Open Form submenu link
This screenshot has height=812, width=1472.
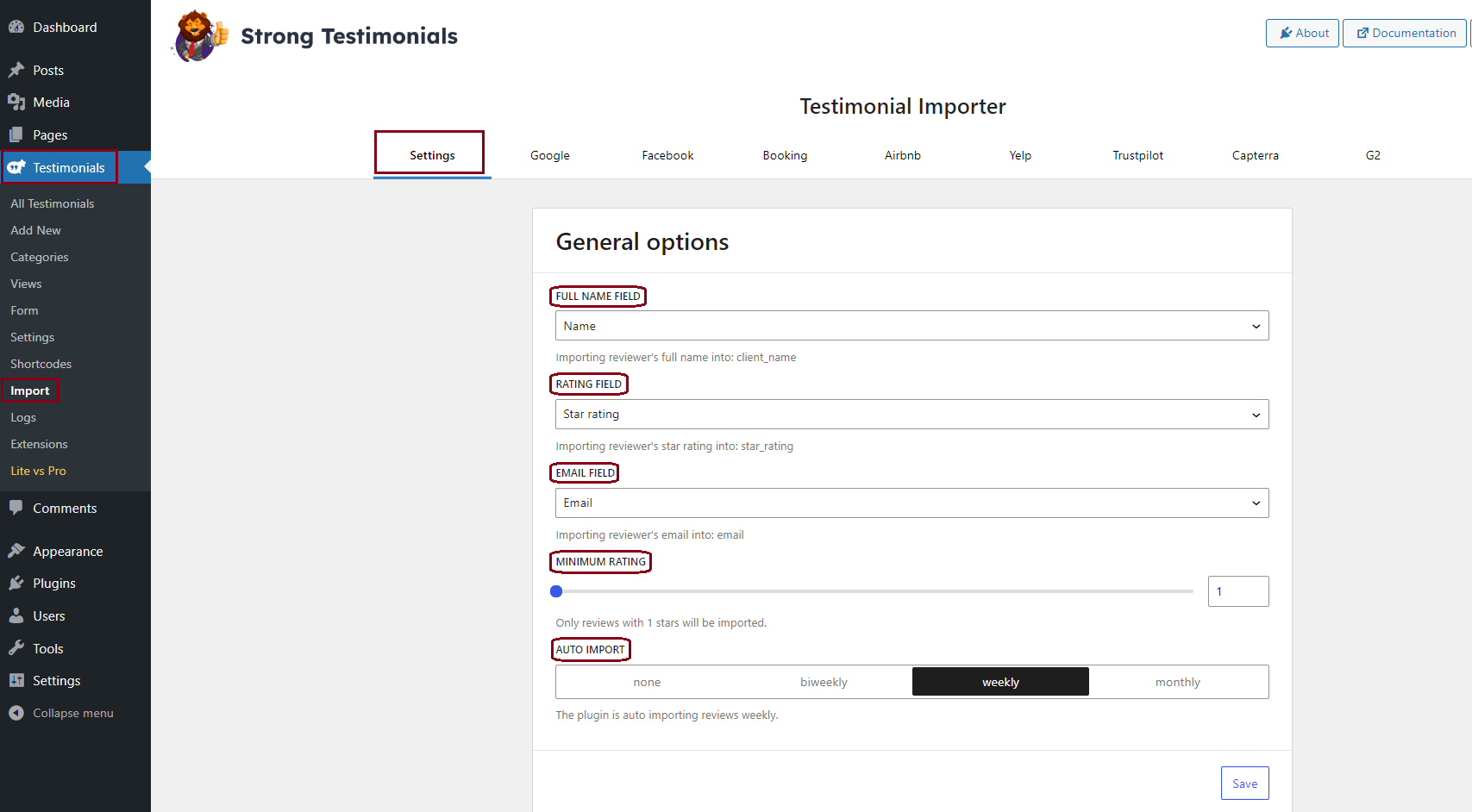tap(24, 310)
